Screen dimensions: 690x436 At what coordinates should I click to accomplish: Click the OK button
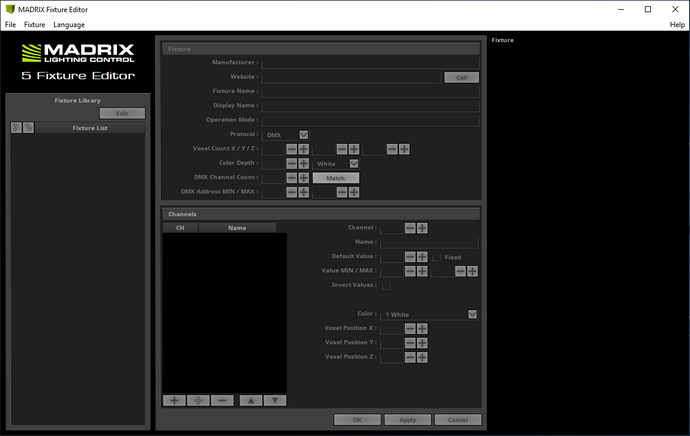(x=357, y=420)
